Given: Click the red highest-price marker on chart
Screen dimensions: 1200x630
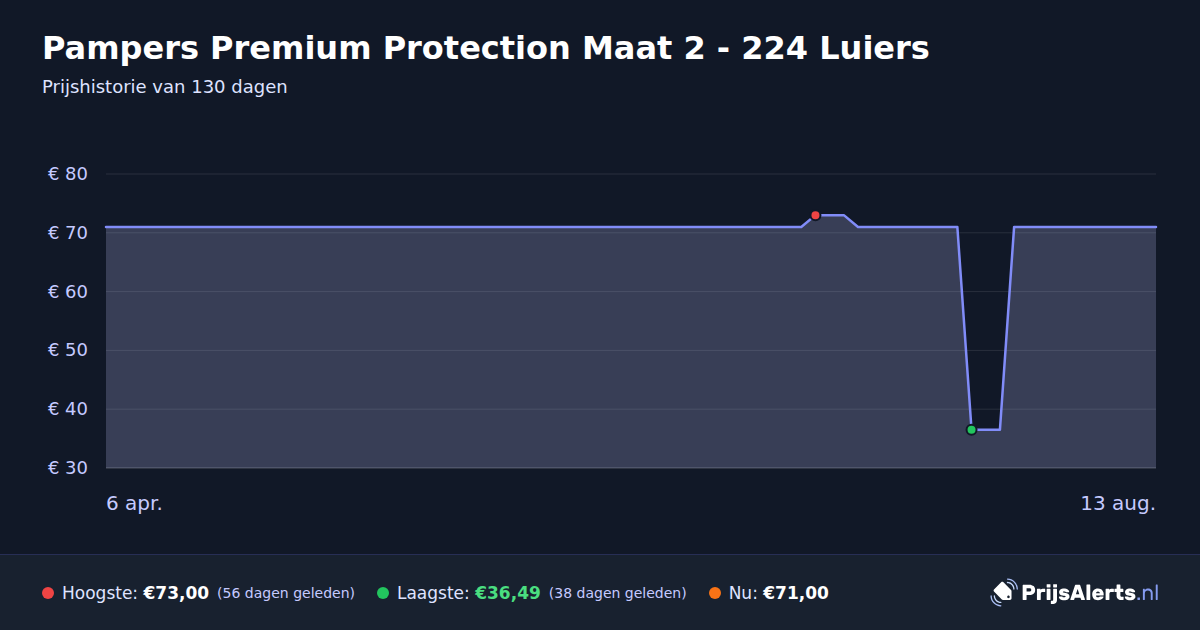Looking at the screenshot, I should point(815,215).
